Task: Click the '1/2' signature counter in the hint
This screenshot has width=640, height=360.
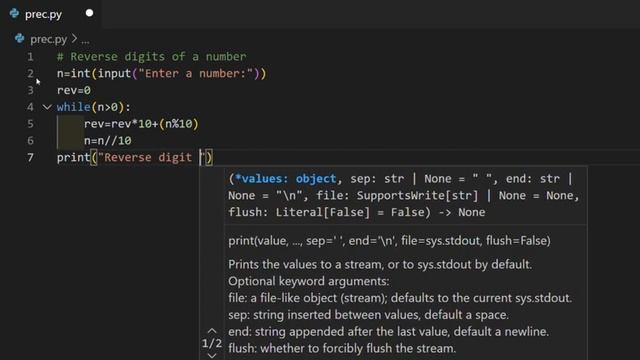Action: pos(212,343)
